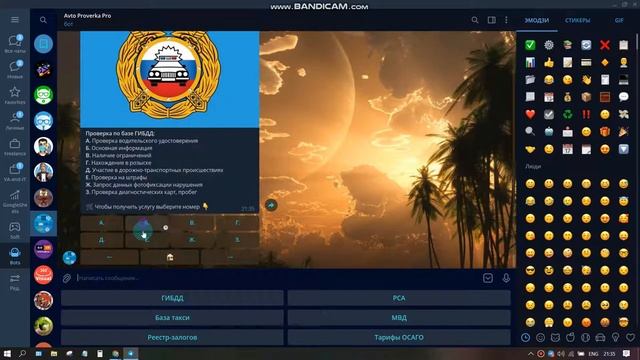Select the "Боты" folder
This screenshot has height=360, width=640.
15,256
